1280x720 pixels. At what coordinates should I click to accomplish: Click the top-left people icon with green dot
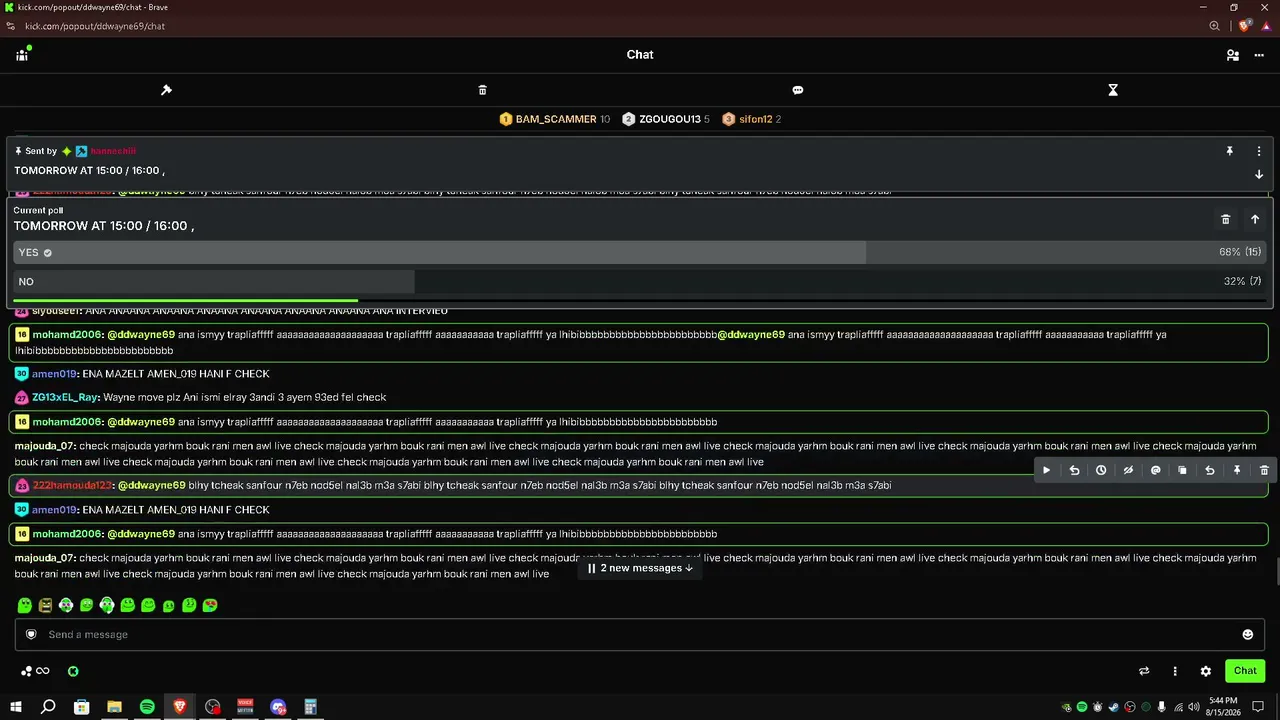click(x=22, y=54)
